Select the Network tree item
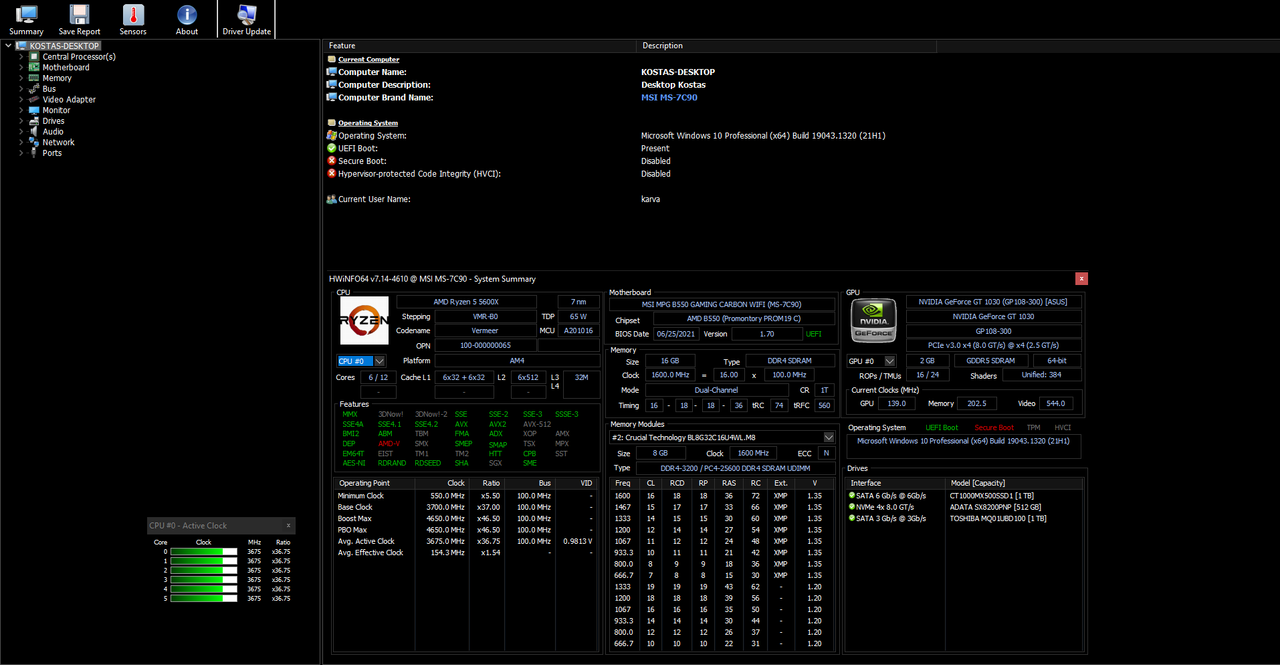This screenshot has width=1280, height=665. (58, 142)
